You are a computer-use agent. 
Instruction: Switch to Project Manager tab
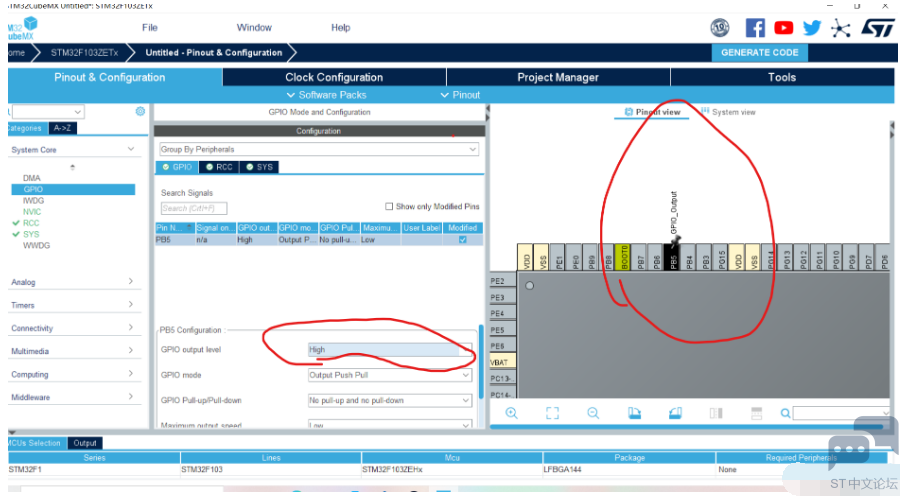pos(558,77)
